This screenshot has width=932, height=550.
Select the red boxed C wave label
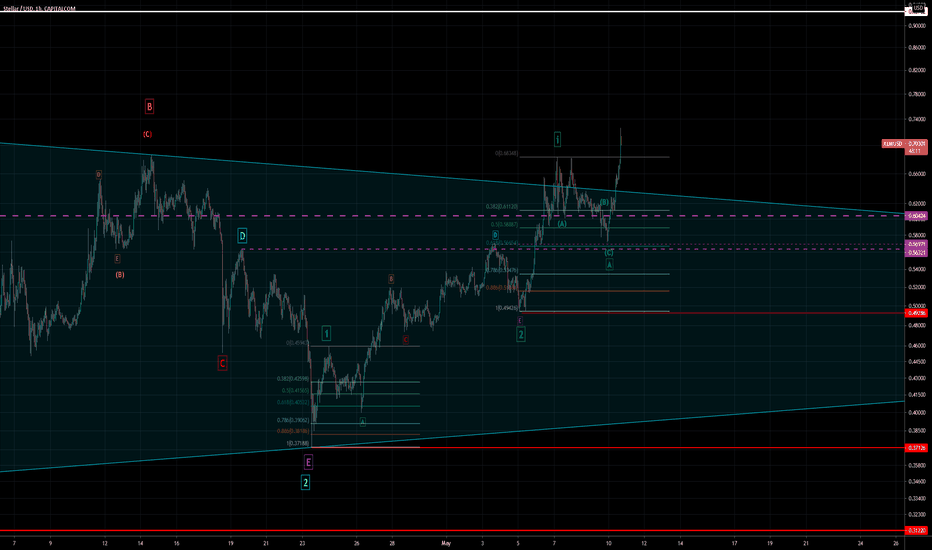(x=222, y=363)
